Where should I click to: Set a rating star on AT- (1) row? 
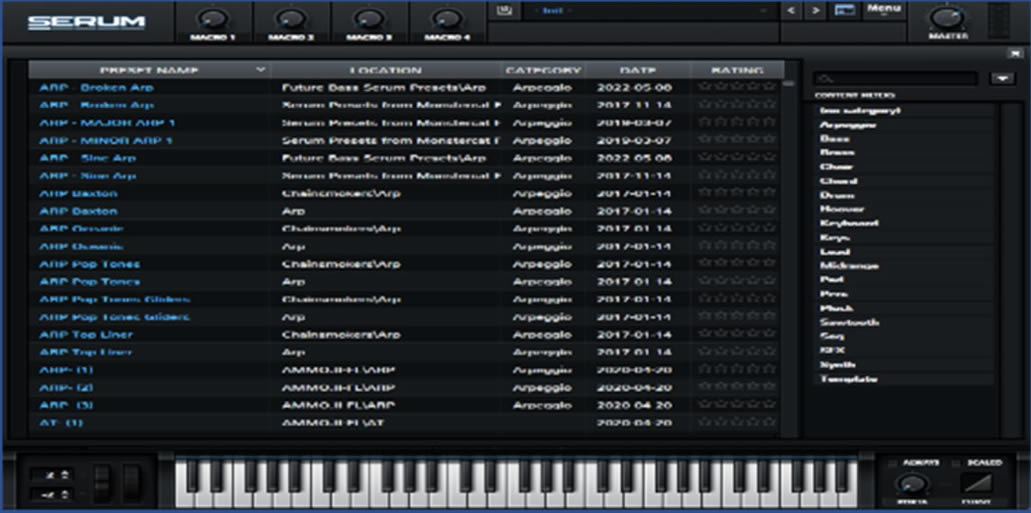(x=737, y=422)
